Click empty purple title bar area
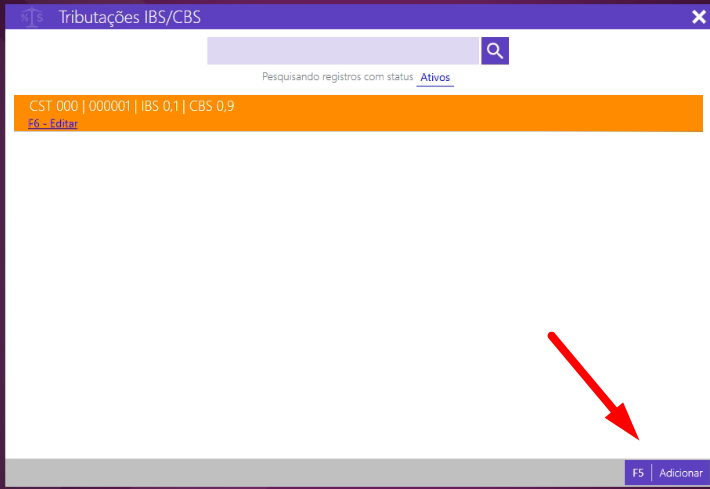The height and width of the screenshot is (489, 710). click(x=450, y=16)
